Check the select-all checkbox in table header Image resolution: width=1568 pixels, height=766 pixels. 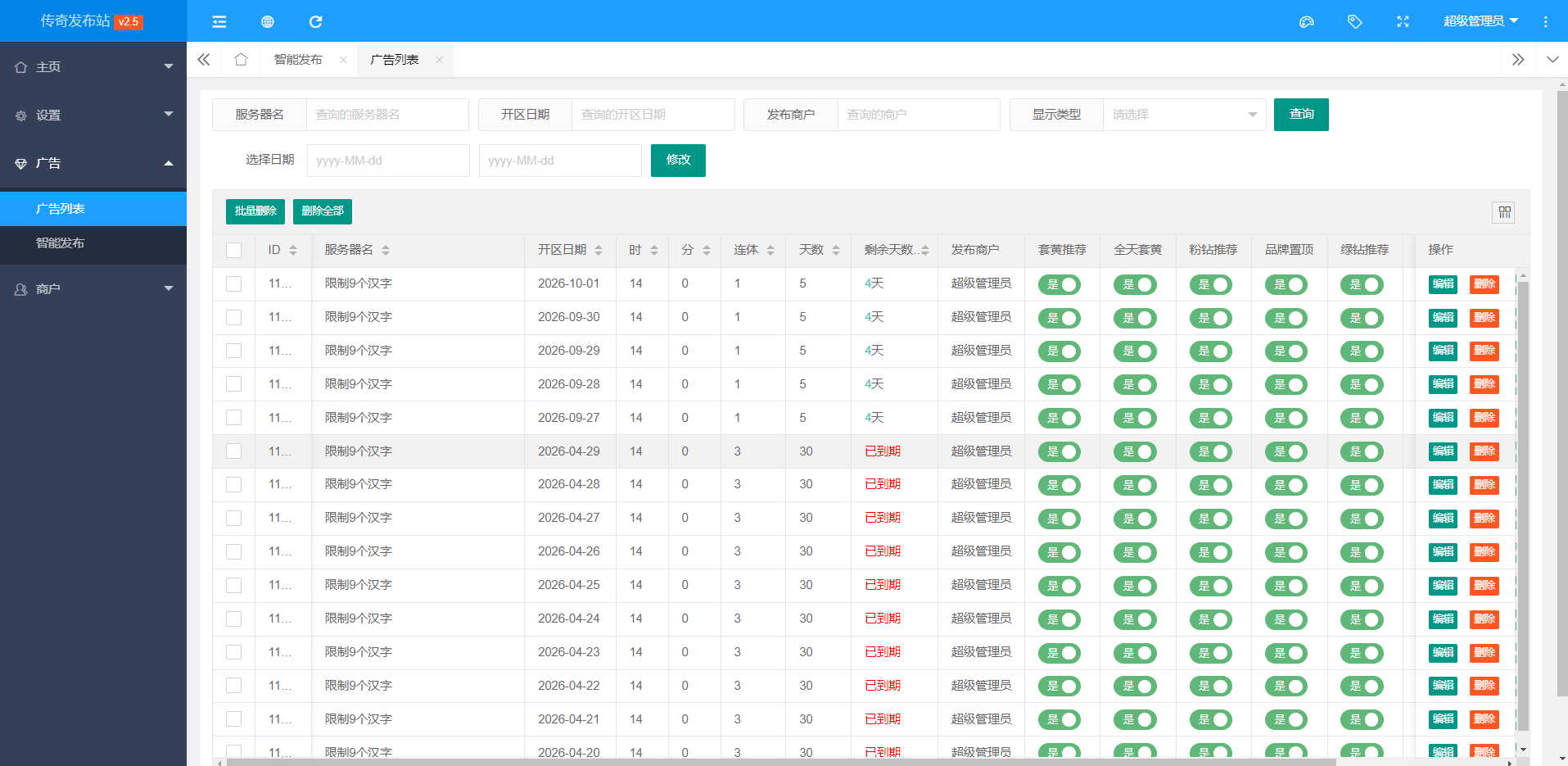(x=234, y=251)
